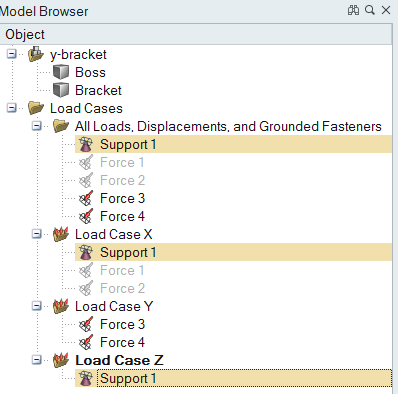The height and width of the screenshot is (394, 398).
Task: Collapse the Load Case Z node
Action: pos(37,360)
